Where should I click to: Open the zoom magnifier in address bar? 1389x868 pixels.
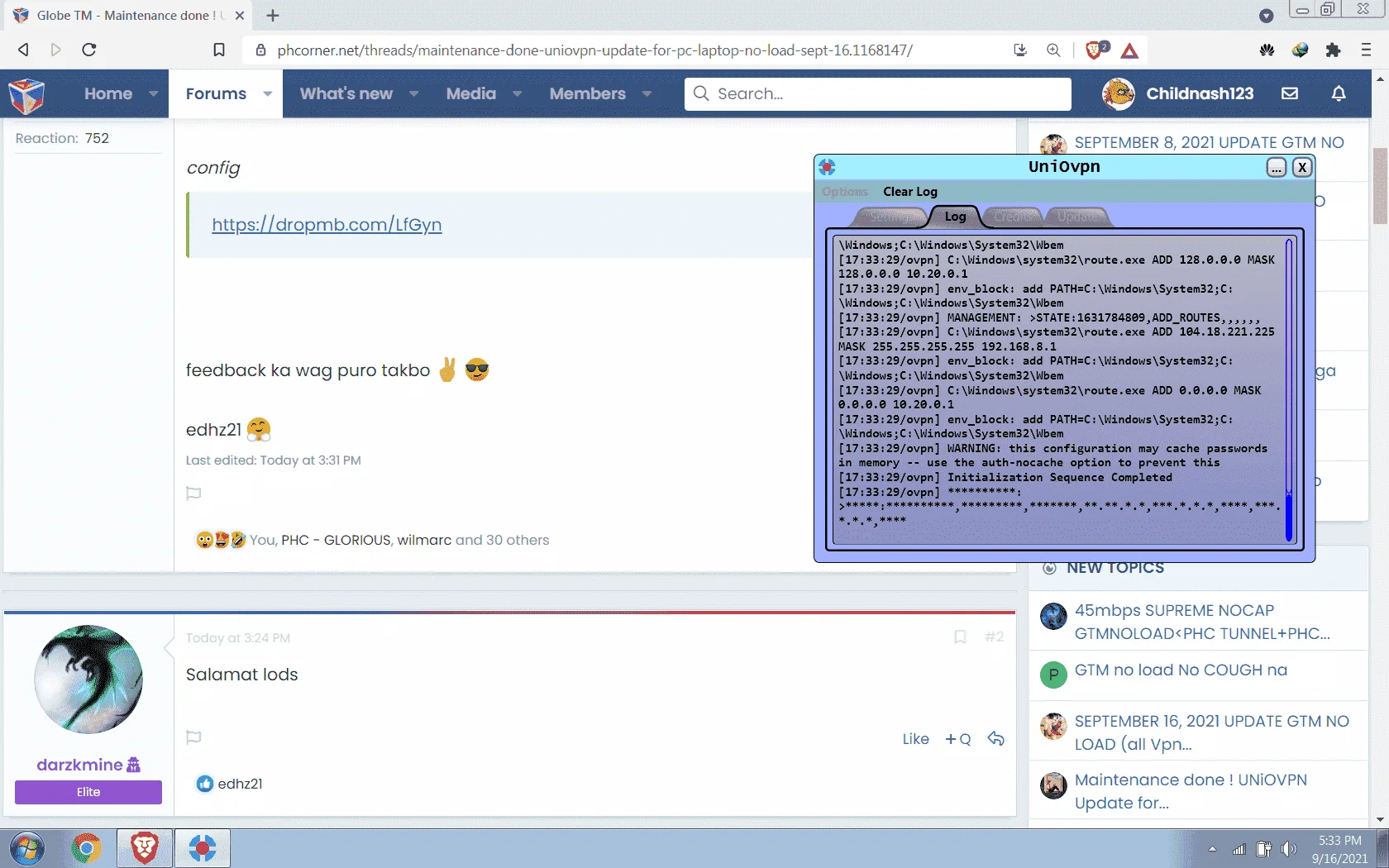pyautogui.click(x=1053, y=50)
